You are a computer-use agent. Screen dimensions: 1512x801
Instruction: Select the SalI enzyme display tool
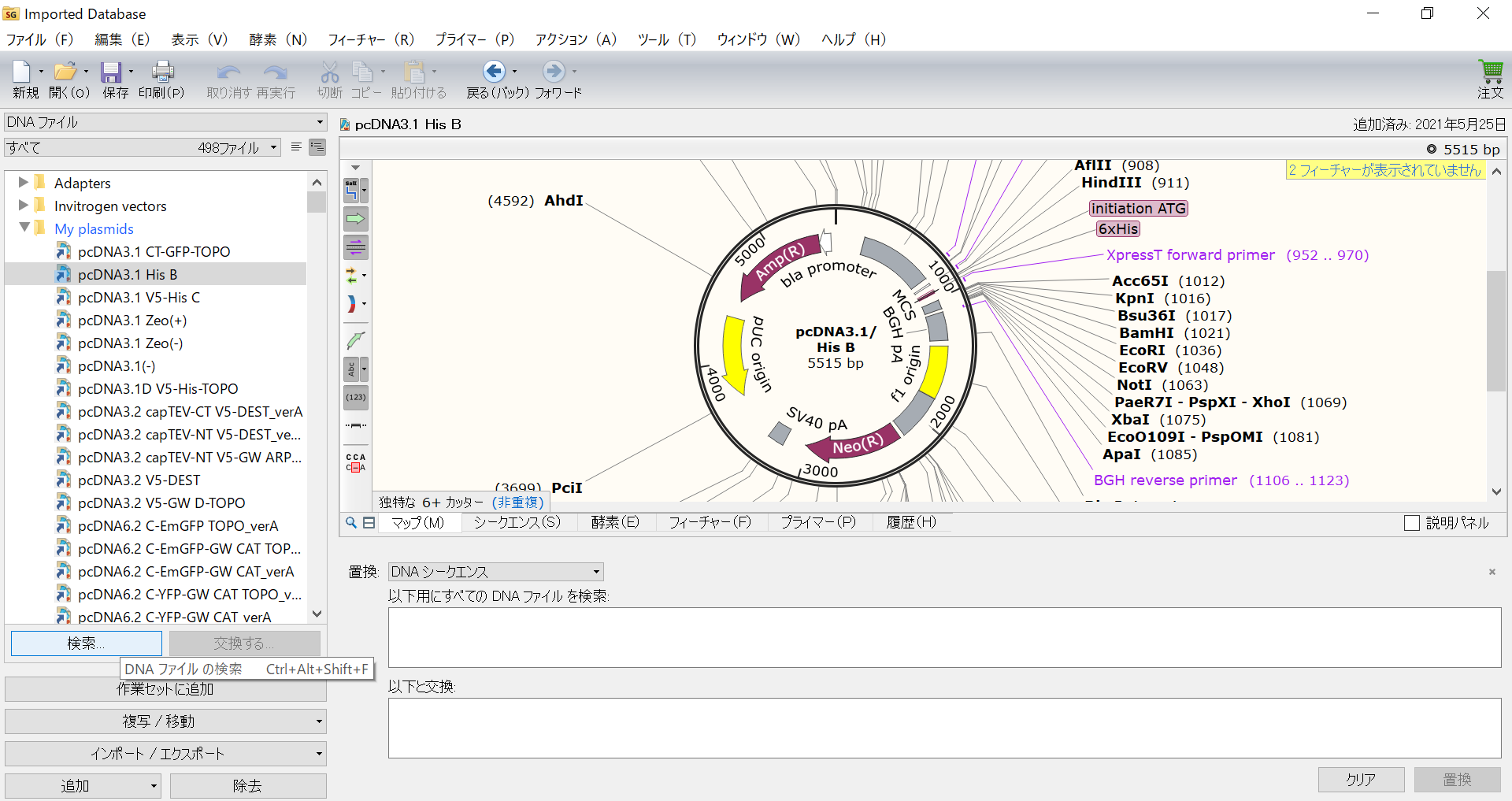pos(352,189)
